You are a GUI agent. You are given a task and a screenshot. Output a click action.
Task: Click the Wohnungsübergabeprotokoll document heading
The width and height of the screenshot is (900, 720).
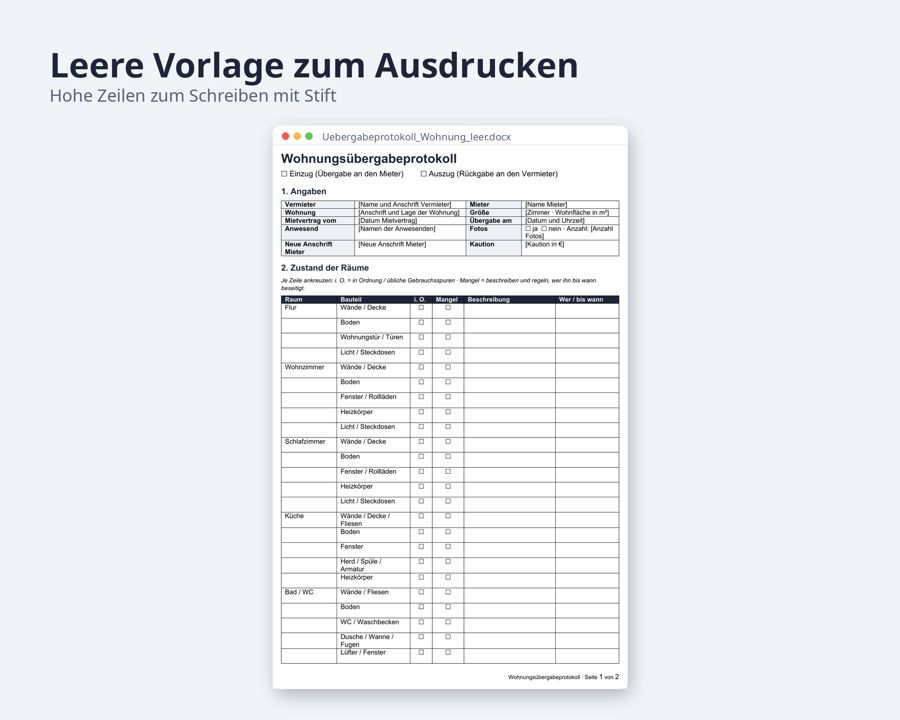(368, 158)
